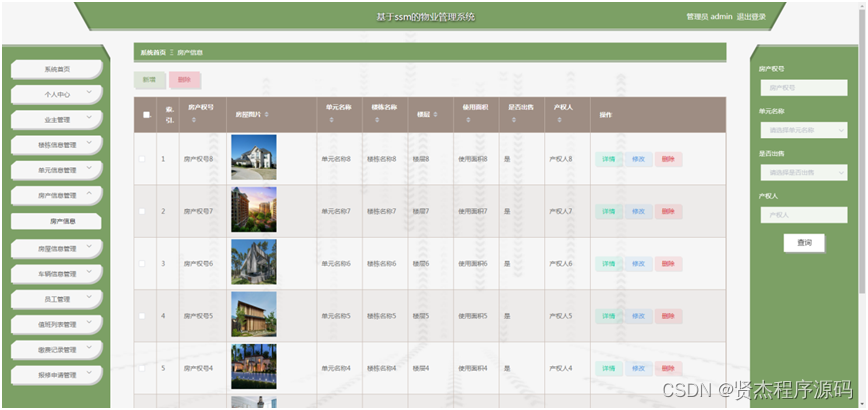
Task: Sort table by 房产权号 column arrows
Action: [x=194, y=120]
